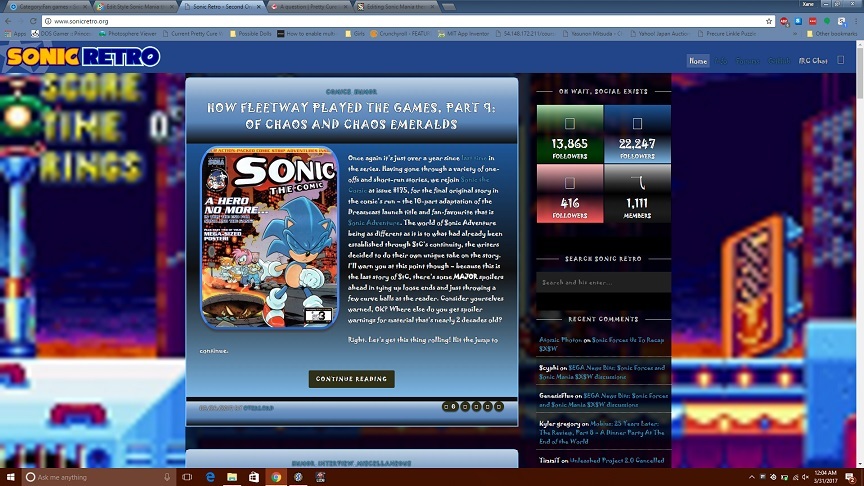Close the Sonic Retro tab
Screen dimensions: 864x486
coord(258,7)
